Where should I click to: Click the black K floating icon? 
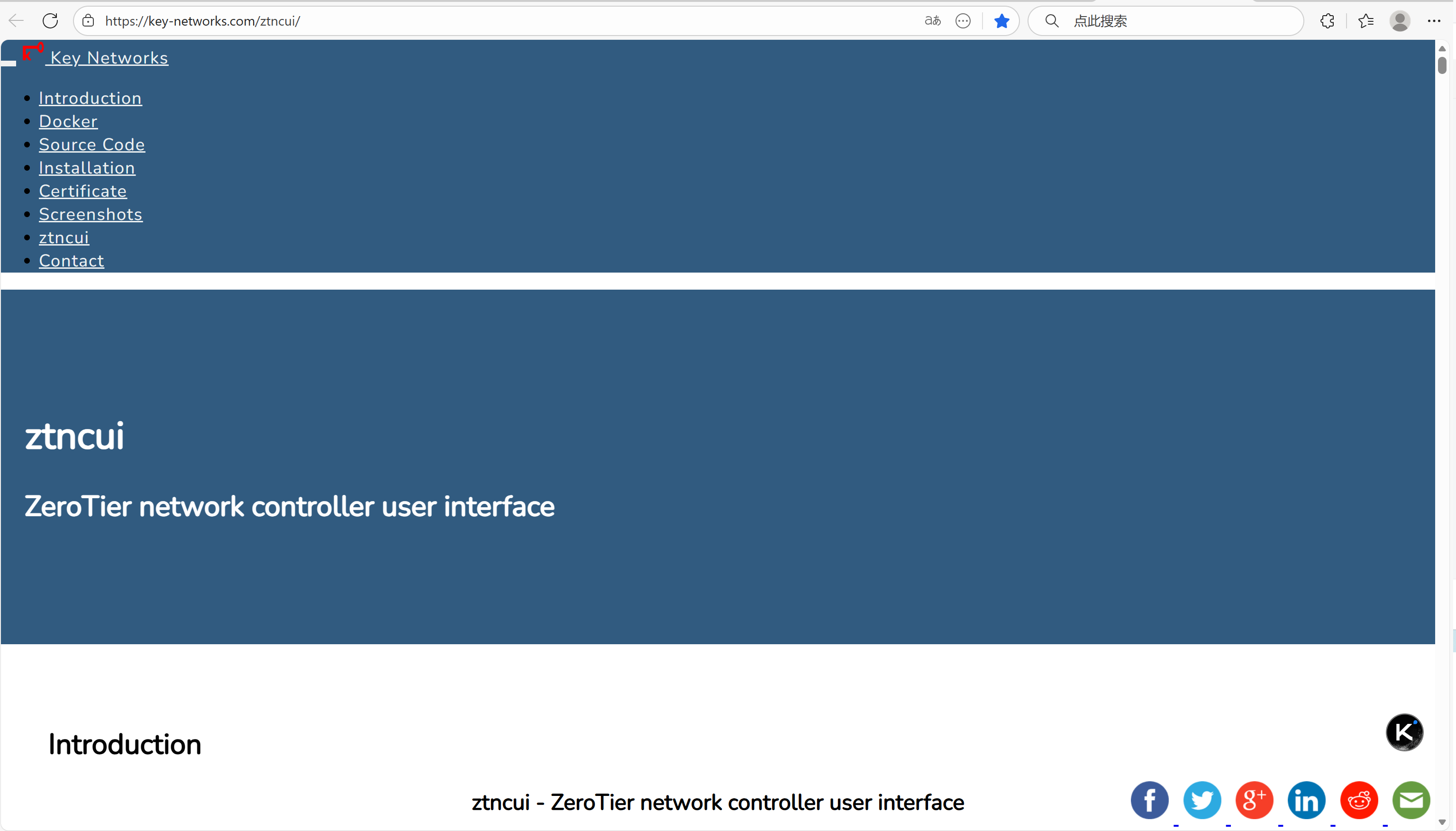(x=1404, y=732)
